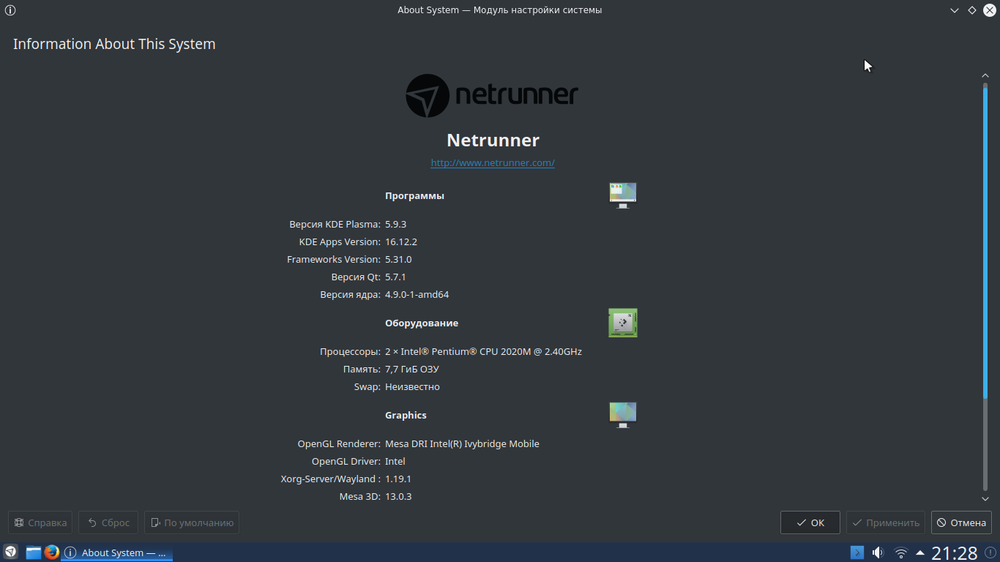Click the OpenGL Driver value Intel
Viewport: 1000px width, 562px height.
coord(395,461)
